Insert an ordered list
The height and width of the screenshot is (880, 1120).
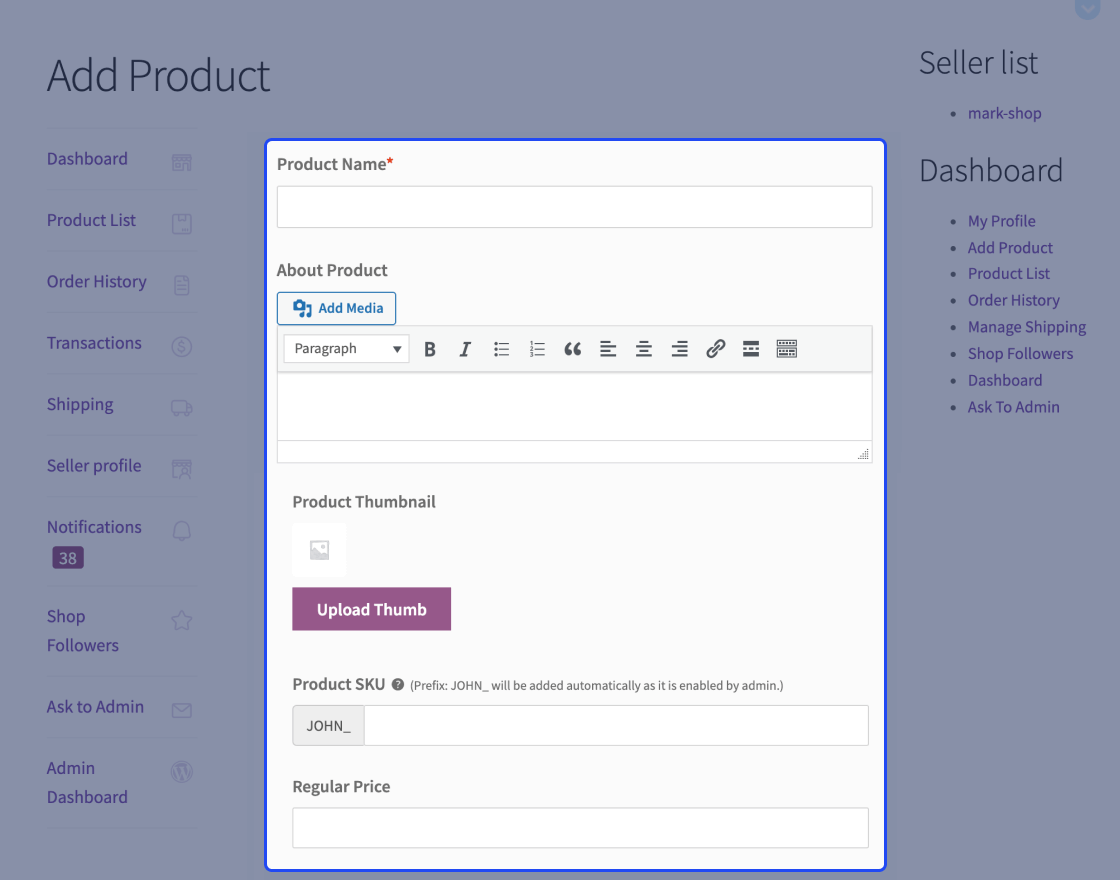(537, 348)
